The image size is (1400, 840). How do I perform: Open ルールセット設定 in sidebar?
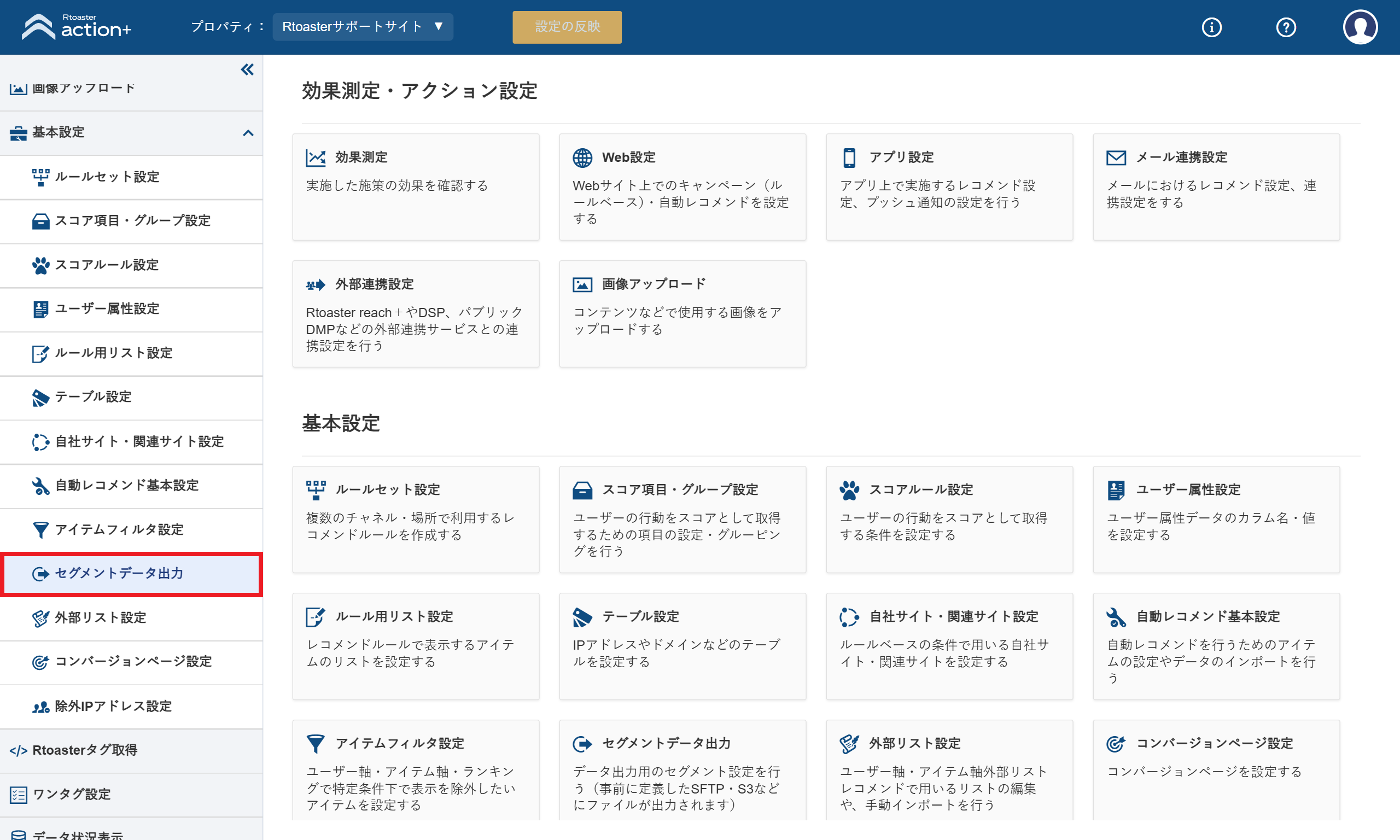click(x=131, y=177)
